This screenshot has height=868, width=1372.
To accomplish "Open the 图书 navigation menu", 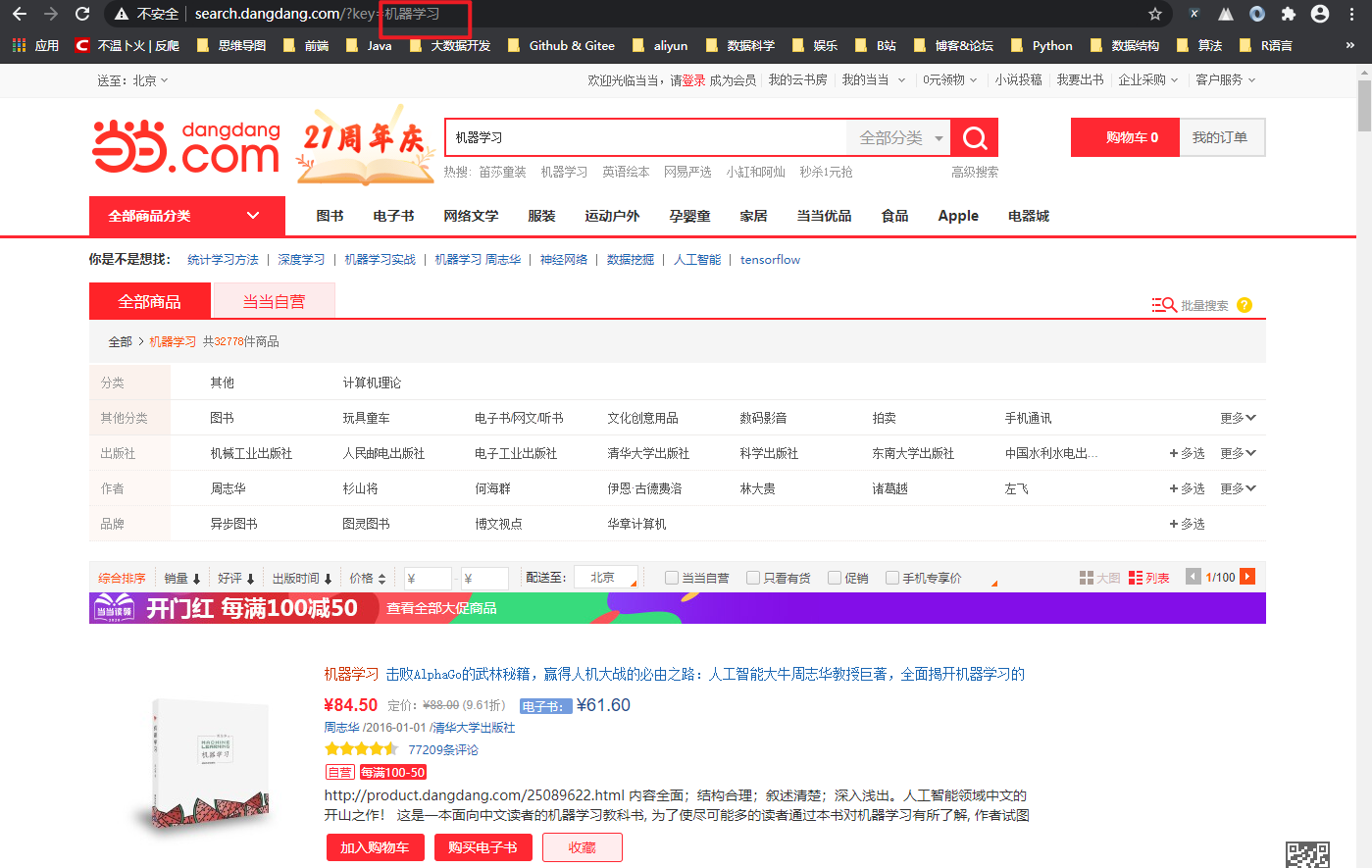I will [330, 216].
